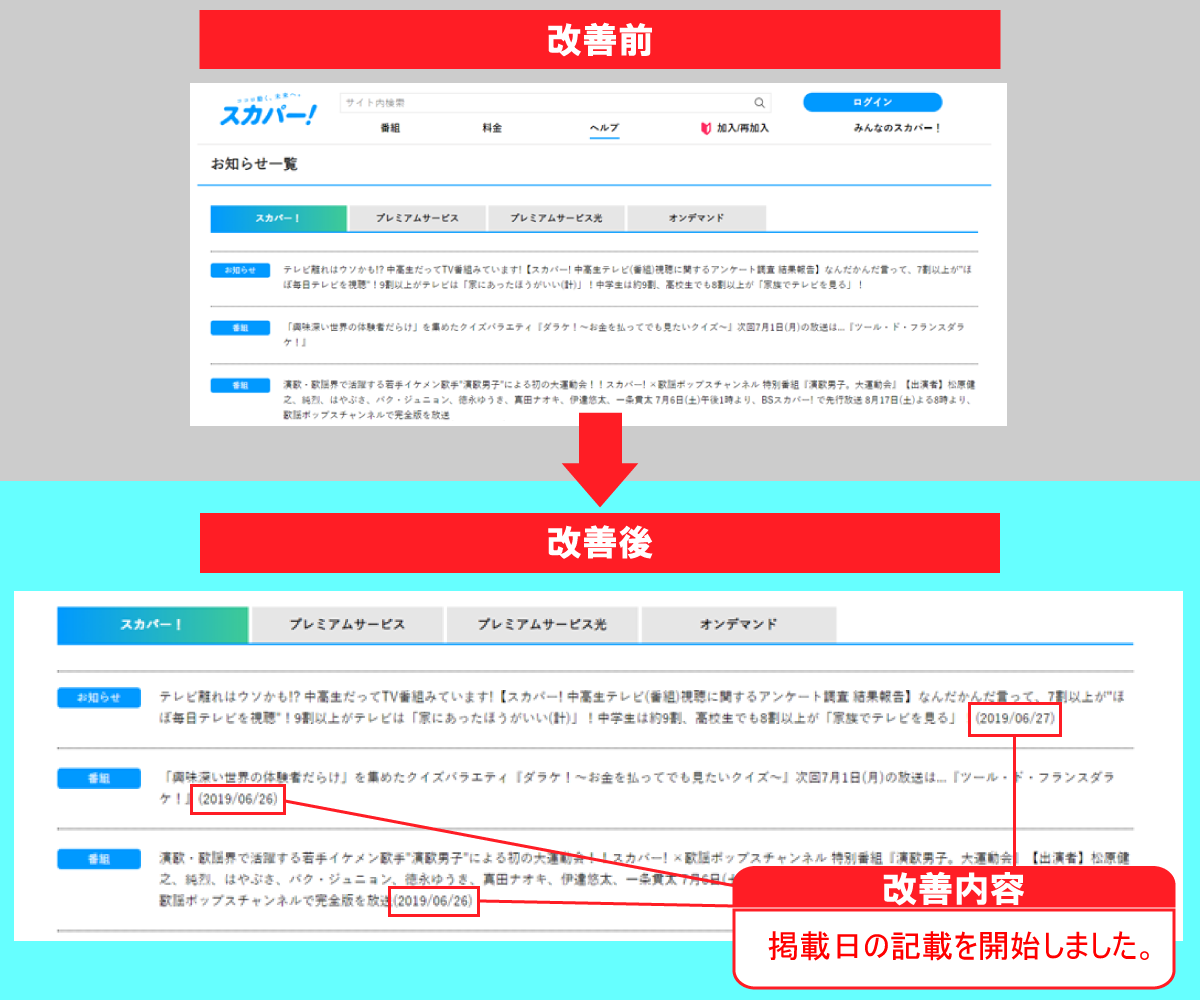The height and width of the screenshot is (1000, 1200).
Task: Open the 演歌男子 大運動会 news link in the upper list
Action: (x=628, y=398)
